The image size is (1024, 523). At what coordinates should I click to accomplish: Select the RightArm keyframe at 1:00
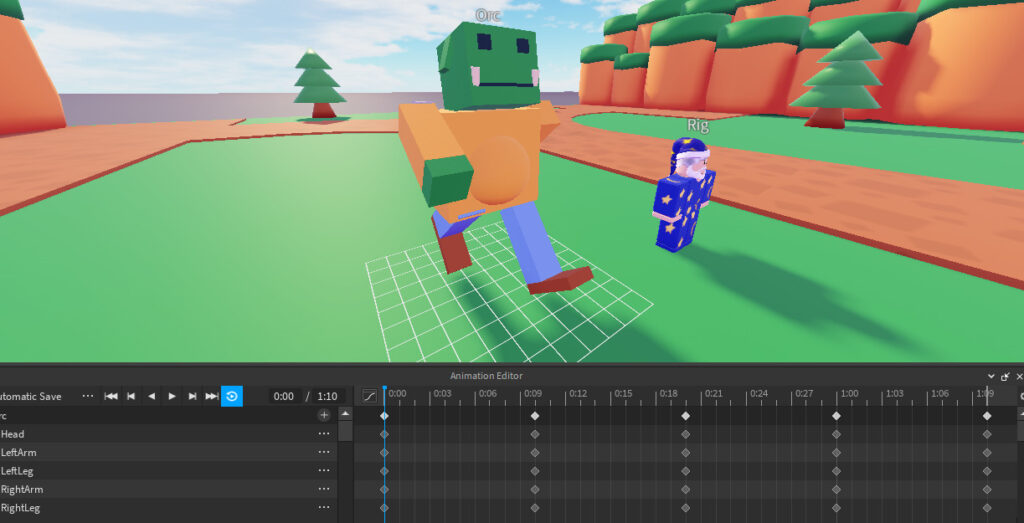pos(837,490)
